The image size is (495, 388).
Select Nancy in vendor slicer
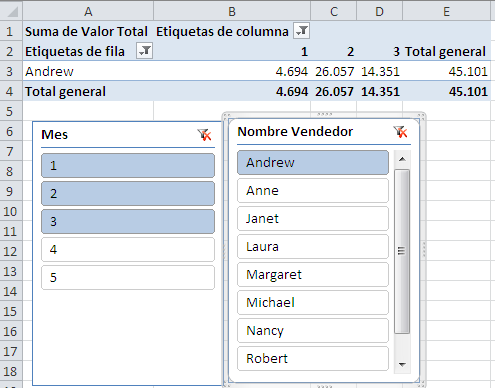point(313,330)
